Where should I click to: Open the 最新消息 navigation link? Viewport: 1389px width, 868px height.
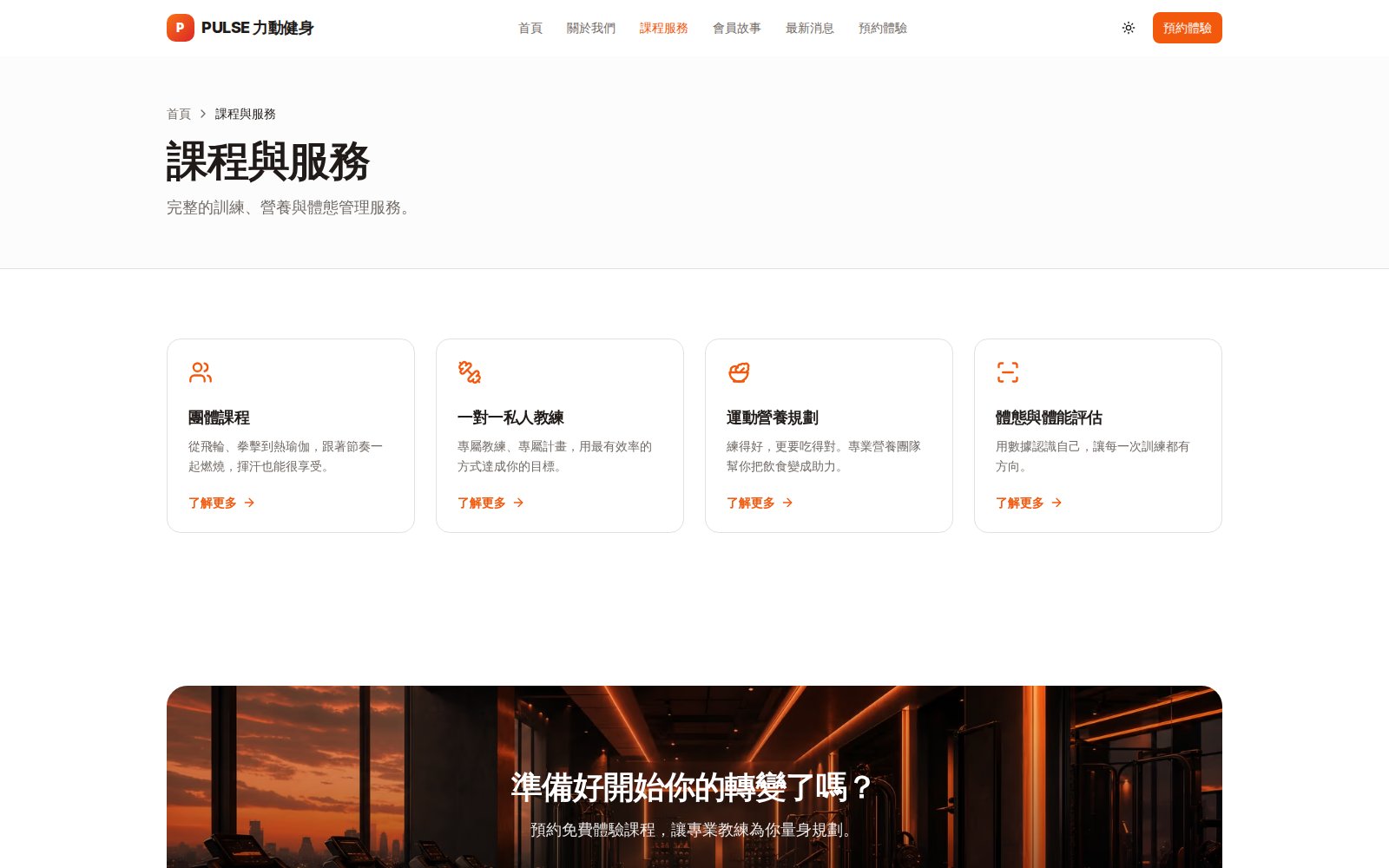coord(810,28)
